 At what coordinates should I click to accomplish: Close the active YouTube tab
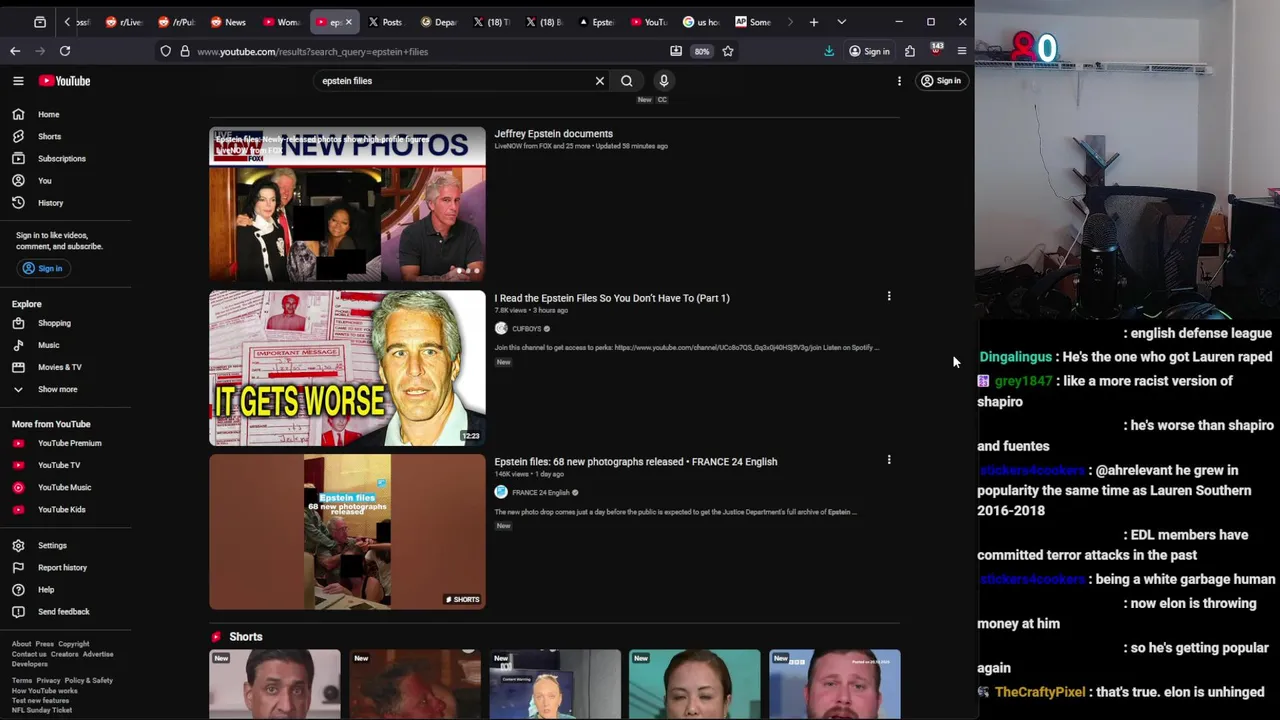tap(348, 22)
